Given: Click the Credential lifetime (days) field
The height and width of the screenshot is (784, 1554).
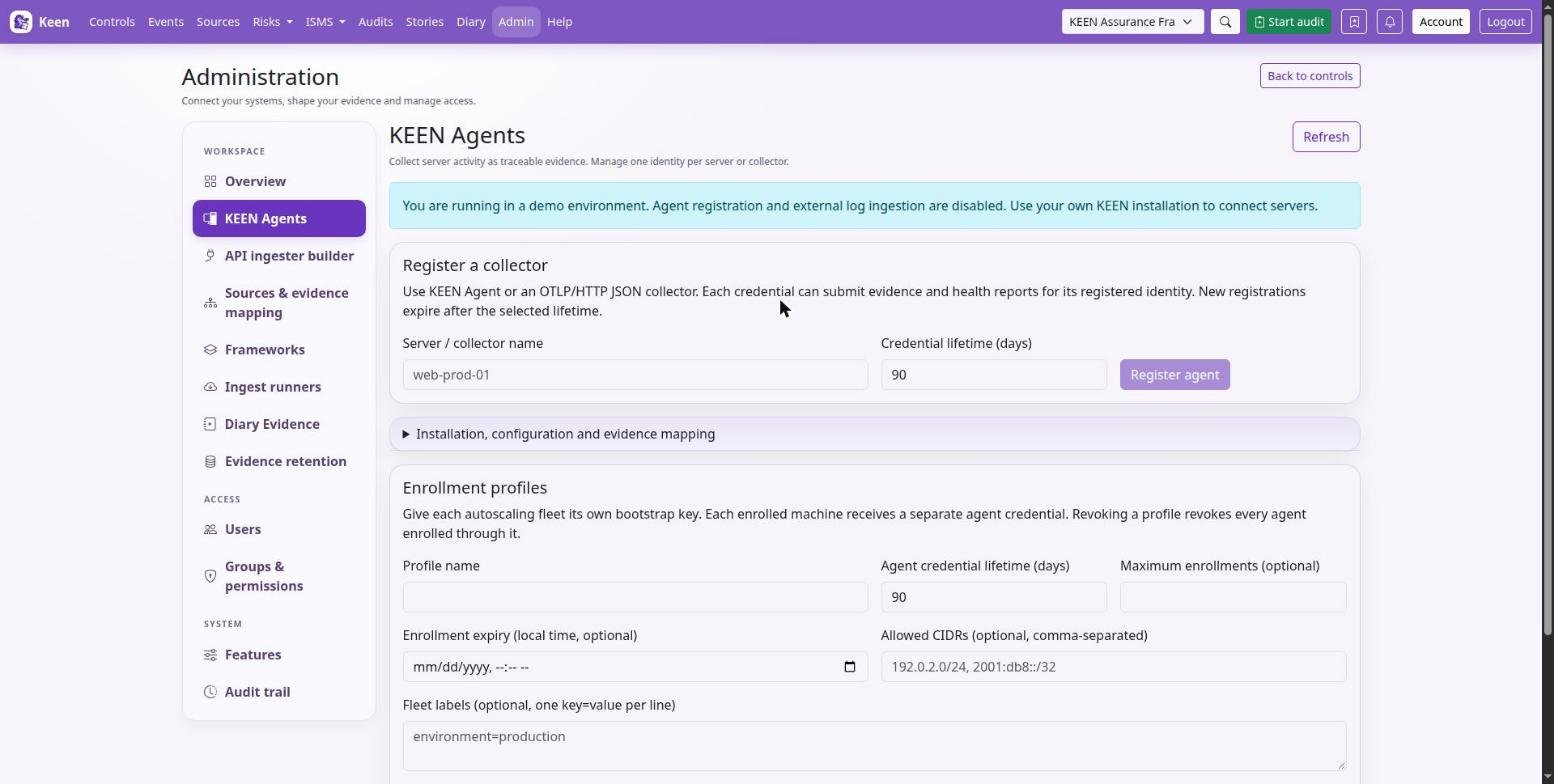Looking at the screenshot, I should (994, 375).
